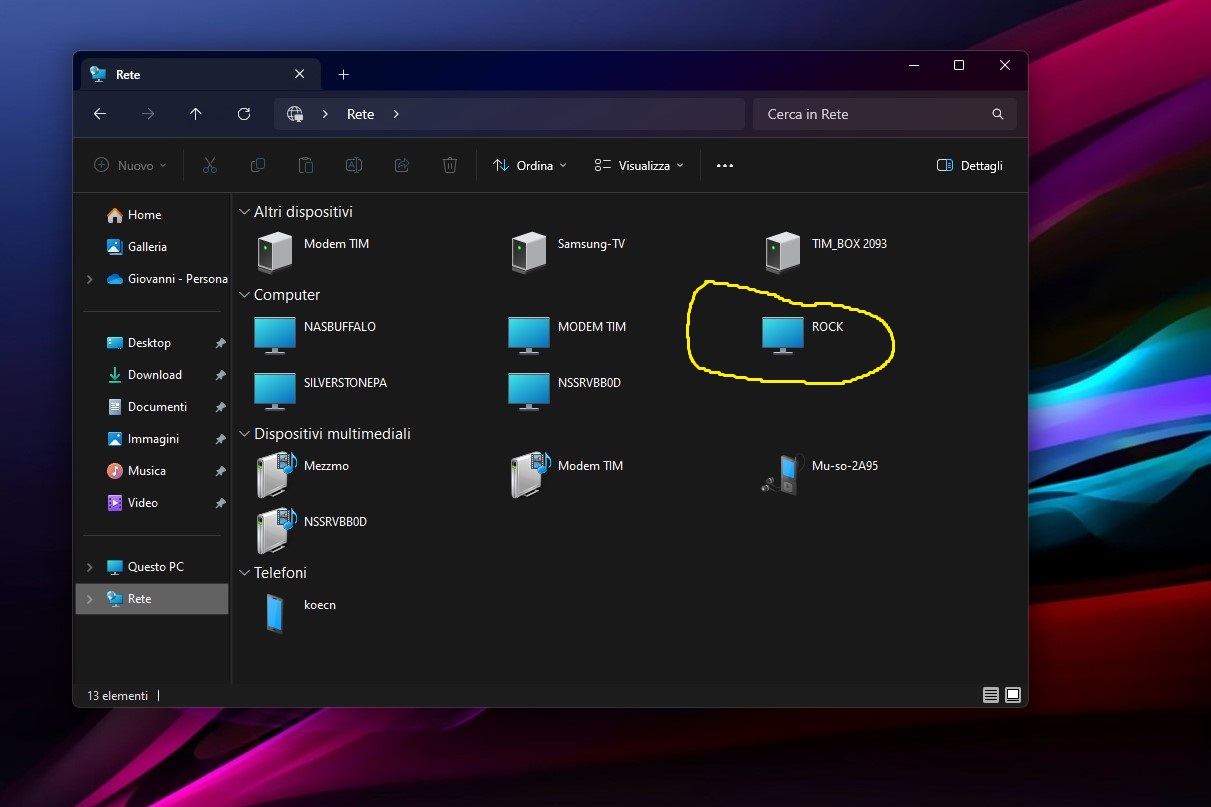Click the back navigation arrow
Image resolution: width=1211 pixels, height=807 pixels.
click(x=100, y=114)
